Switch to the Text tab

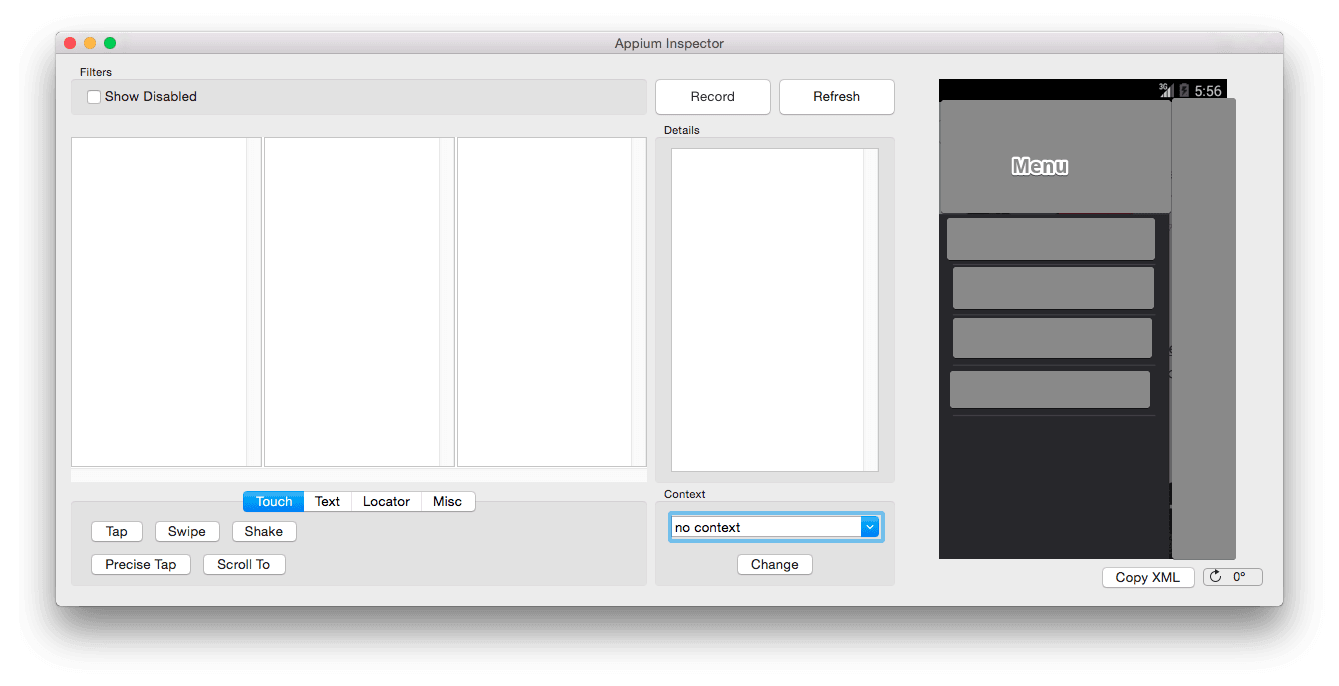click(327, 501)
